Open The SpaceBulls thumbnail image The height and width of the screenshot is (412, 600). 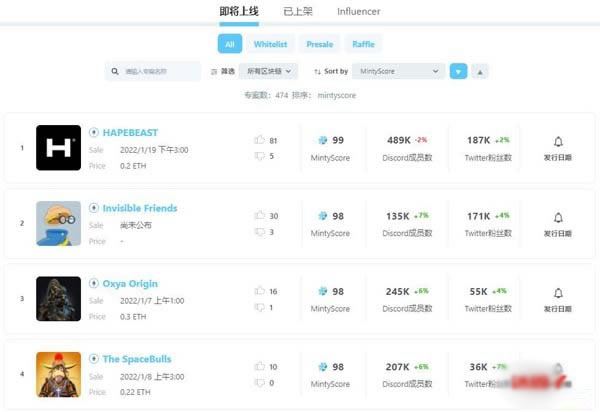(x=58, y=374)
